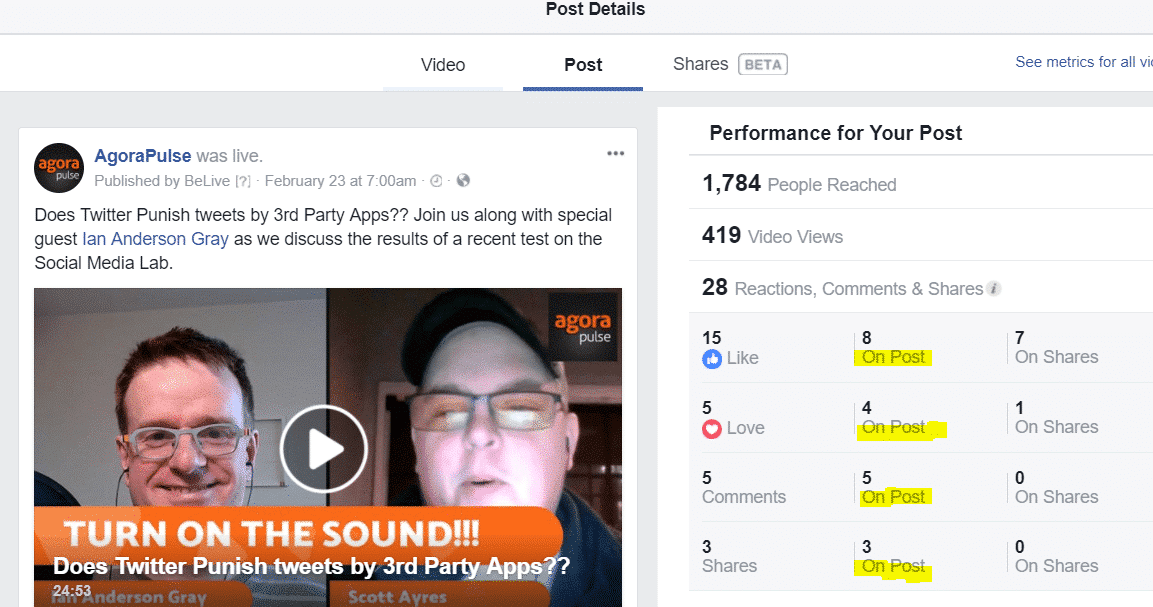This screenshot has width=1153, height=607.
Task: Click the red Love heart icon
Action: coord(712,429)
